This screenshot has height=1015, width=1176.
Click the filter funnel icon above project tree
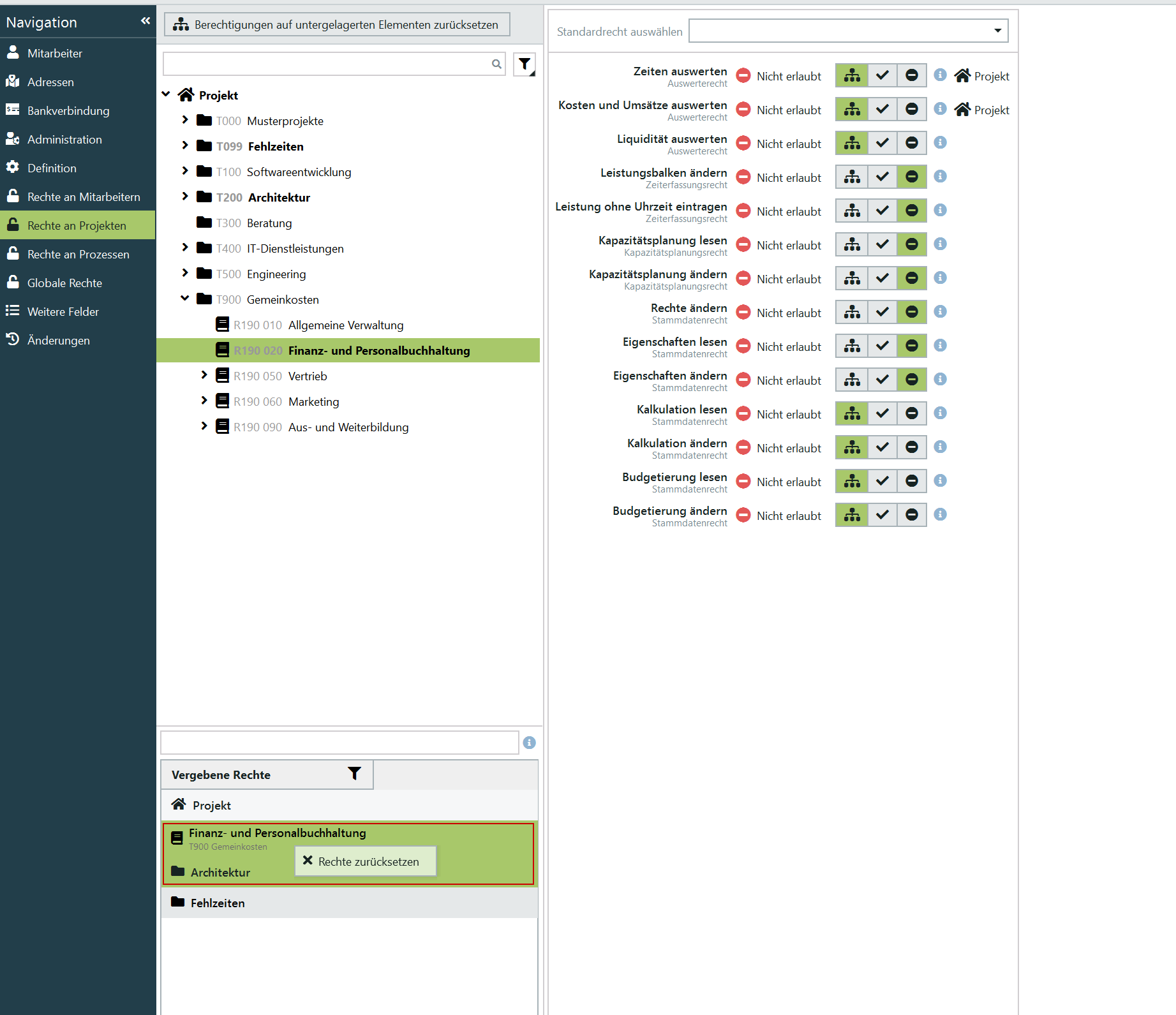[x=525, y=64]
